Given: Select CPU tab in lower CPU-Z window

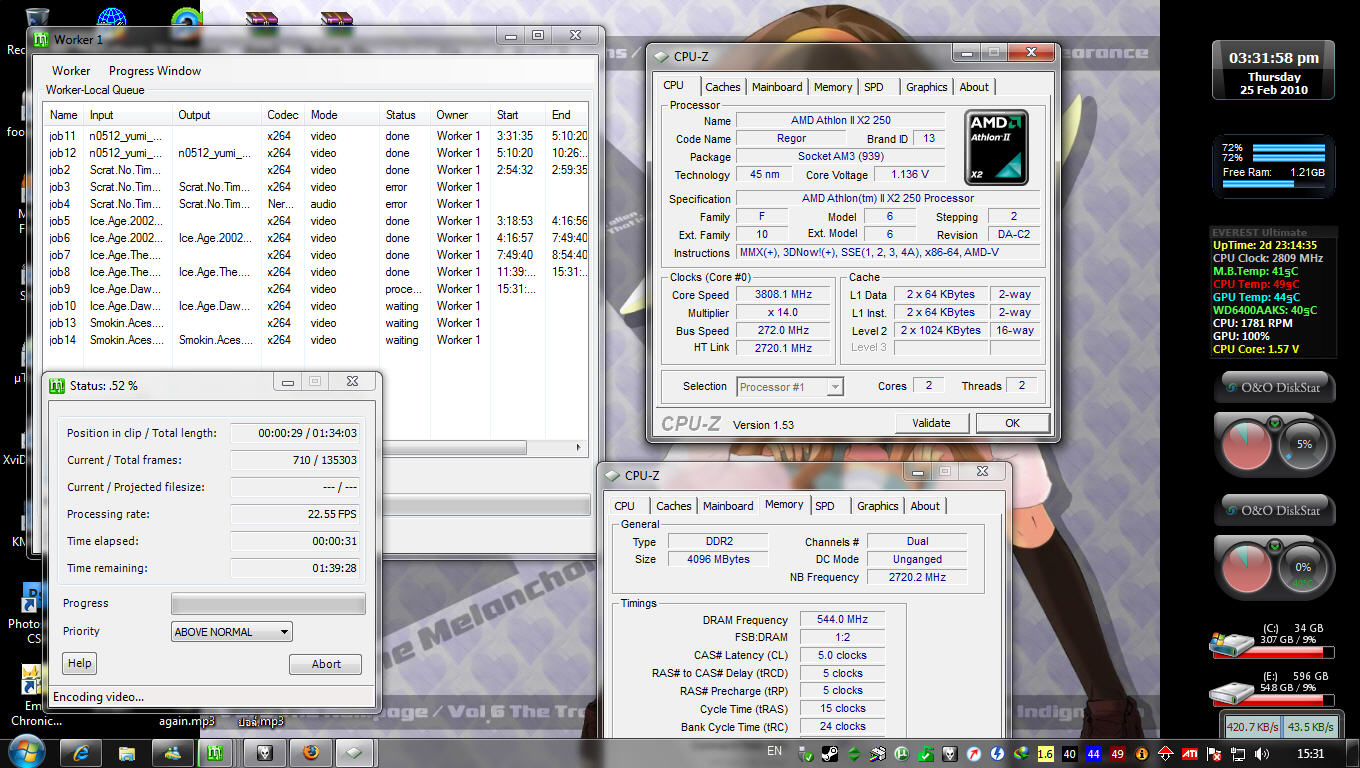Looking at the screenshot, I should (x=625, y=506).
